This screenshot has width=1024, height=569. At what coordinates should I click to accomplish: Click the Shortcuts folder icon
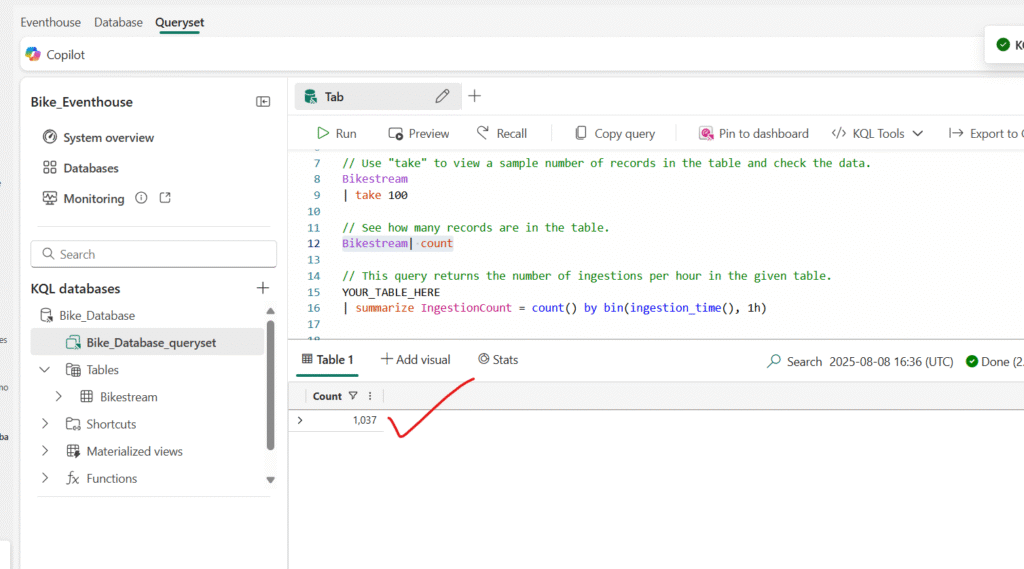point(73,424)
